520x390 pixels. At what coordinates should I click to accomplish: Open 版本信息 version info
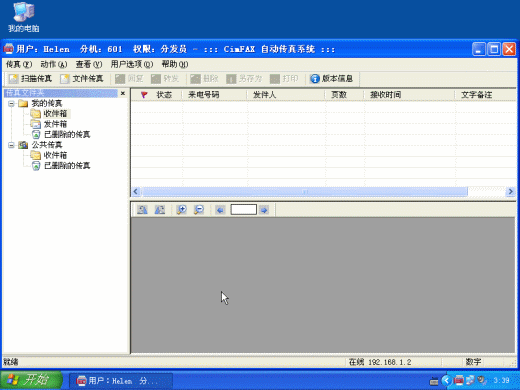coord(331,79)
